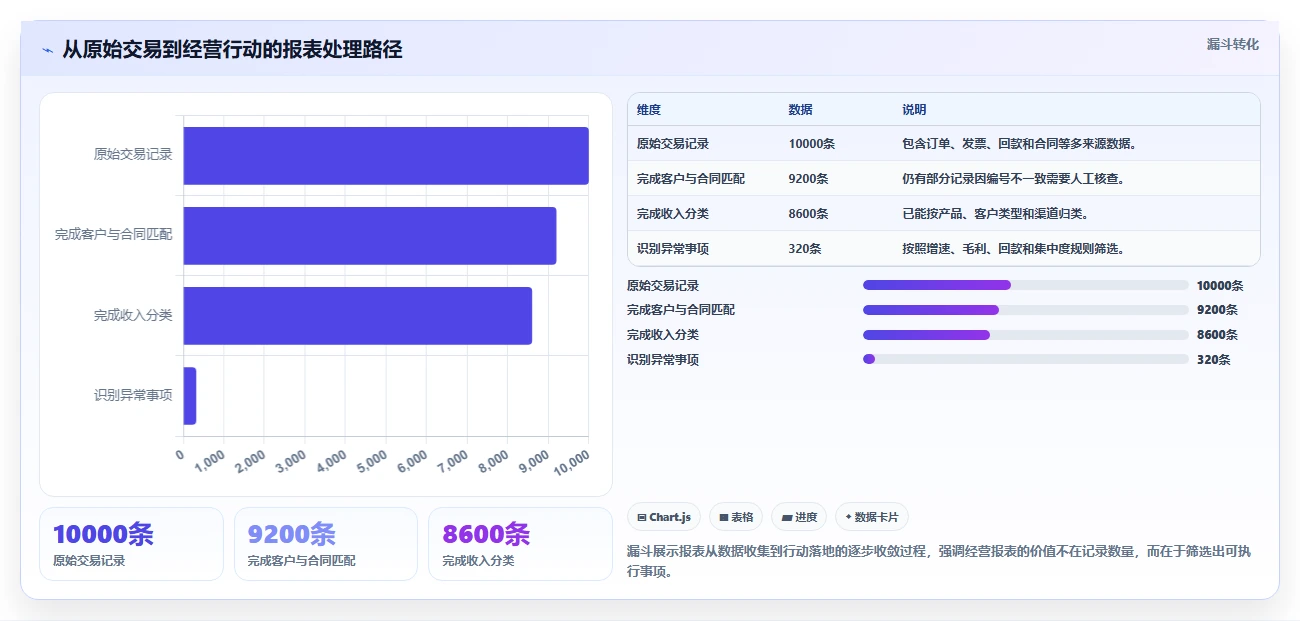Open the 10000条 原始交易记录 stat card

point(131,544)
